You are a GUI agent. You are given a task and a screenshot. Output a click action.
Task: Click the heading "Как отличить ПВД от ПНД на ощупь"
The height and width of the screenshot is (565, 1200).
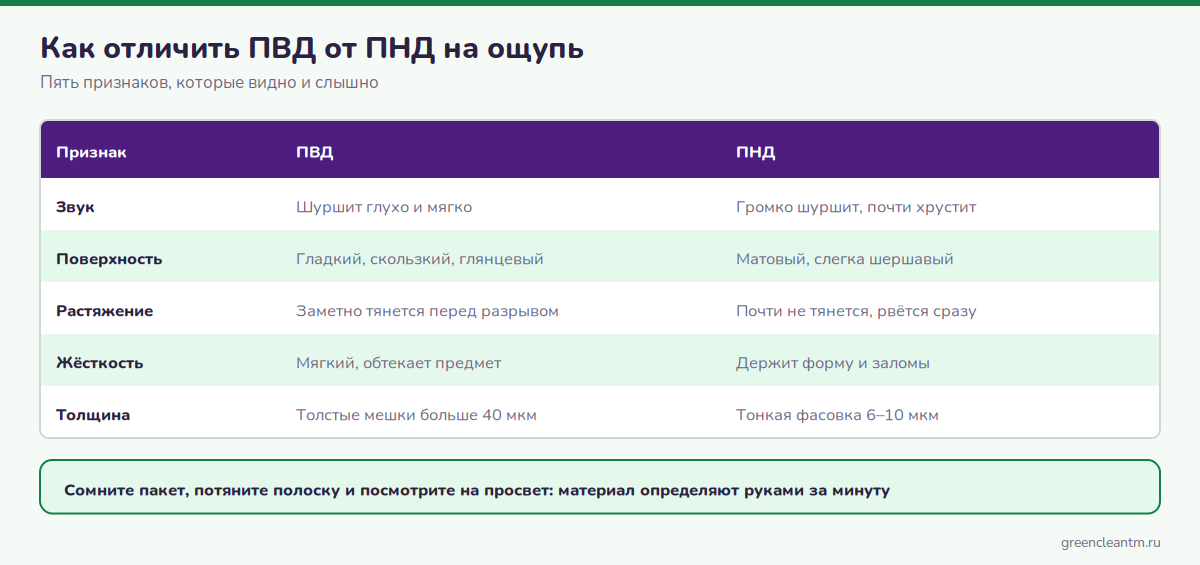[x=312, y=48]
